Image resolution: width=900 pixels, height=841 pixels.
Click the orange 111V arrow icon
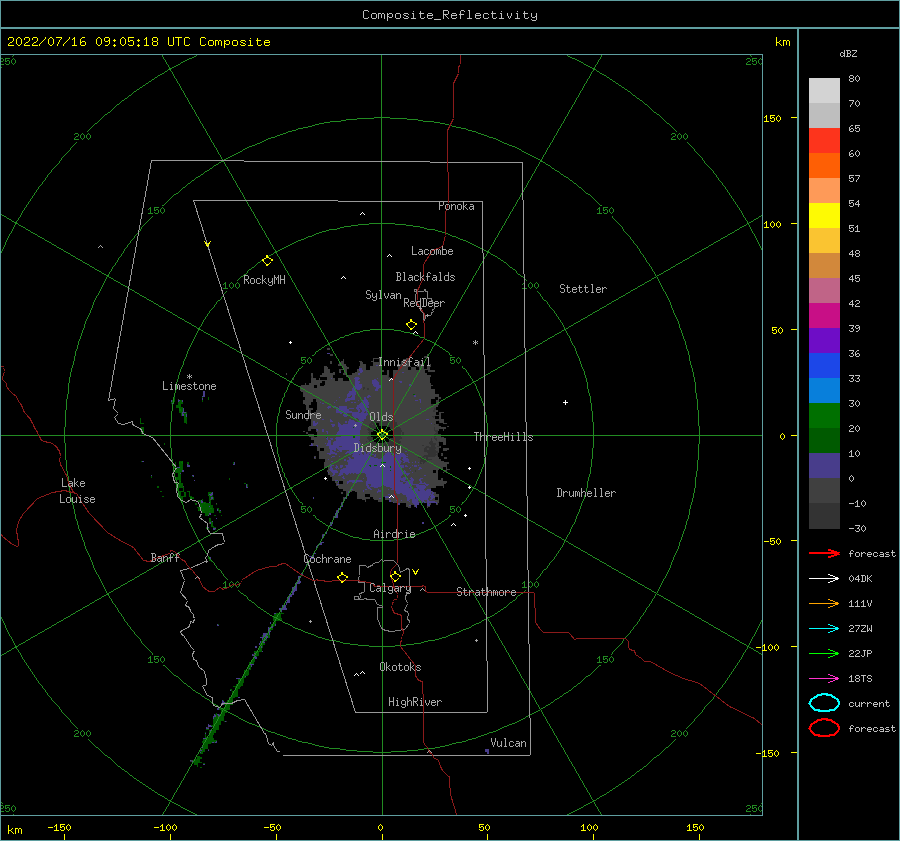(824, 603)
